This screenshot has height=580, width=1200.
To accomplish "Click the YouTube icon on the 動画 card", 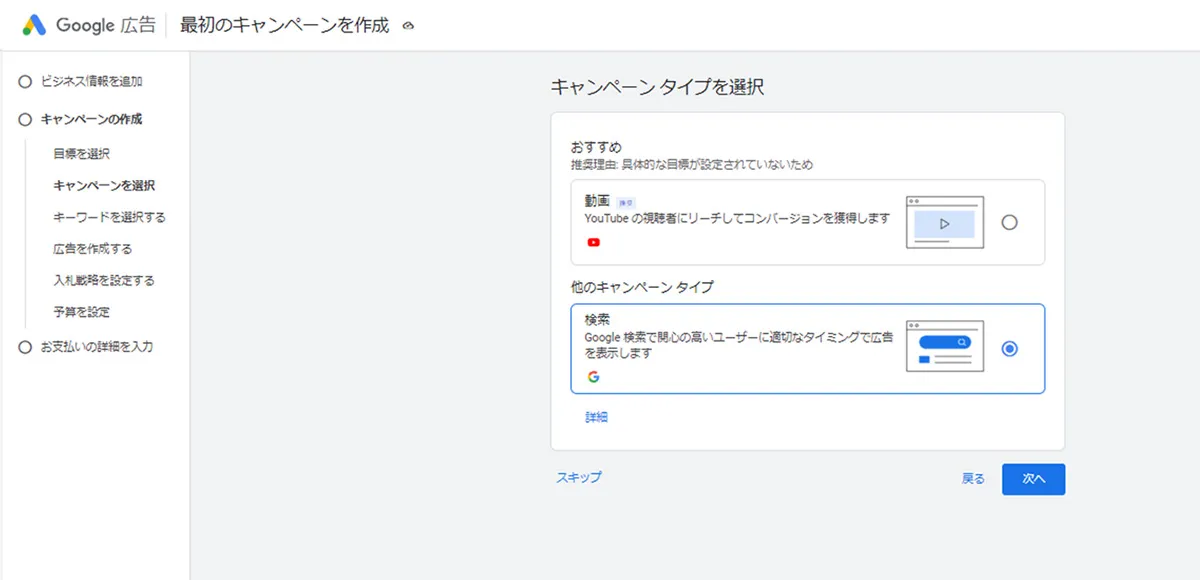I will point(594,241).
